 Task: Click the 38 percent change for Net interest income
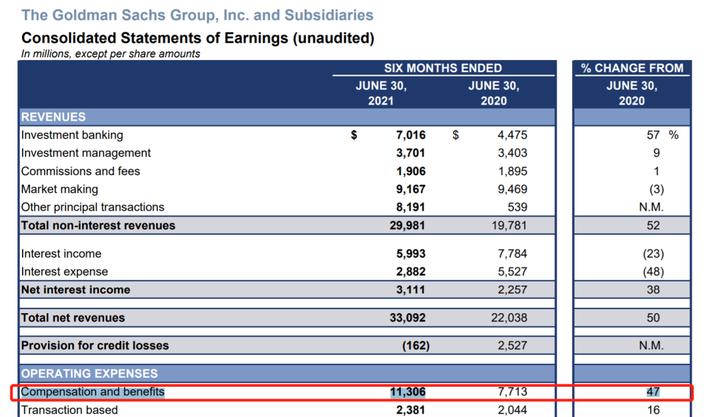click(653, 290)
